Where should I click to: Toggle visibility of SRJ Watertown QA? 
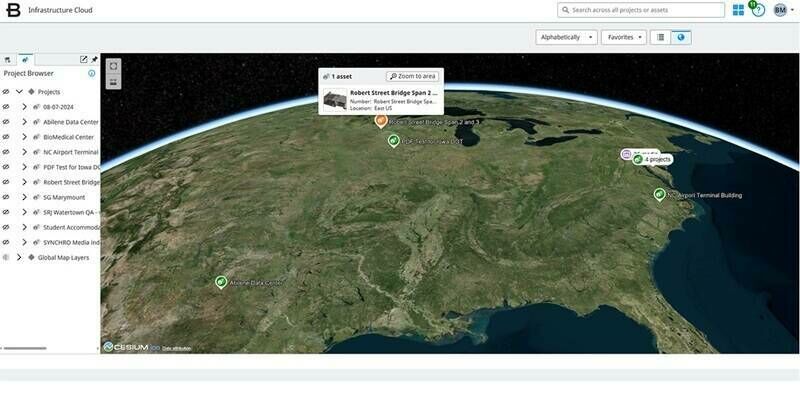tap(6, 212)
